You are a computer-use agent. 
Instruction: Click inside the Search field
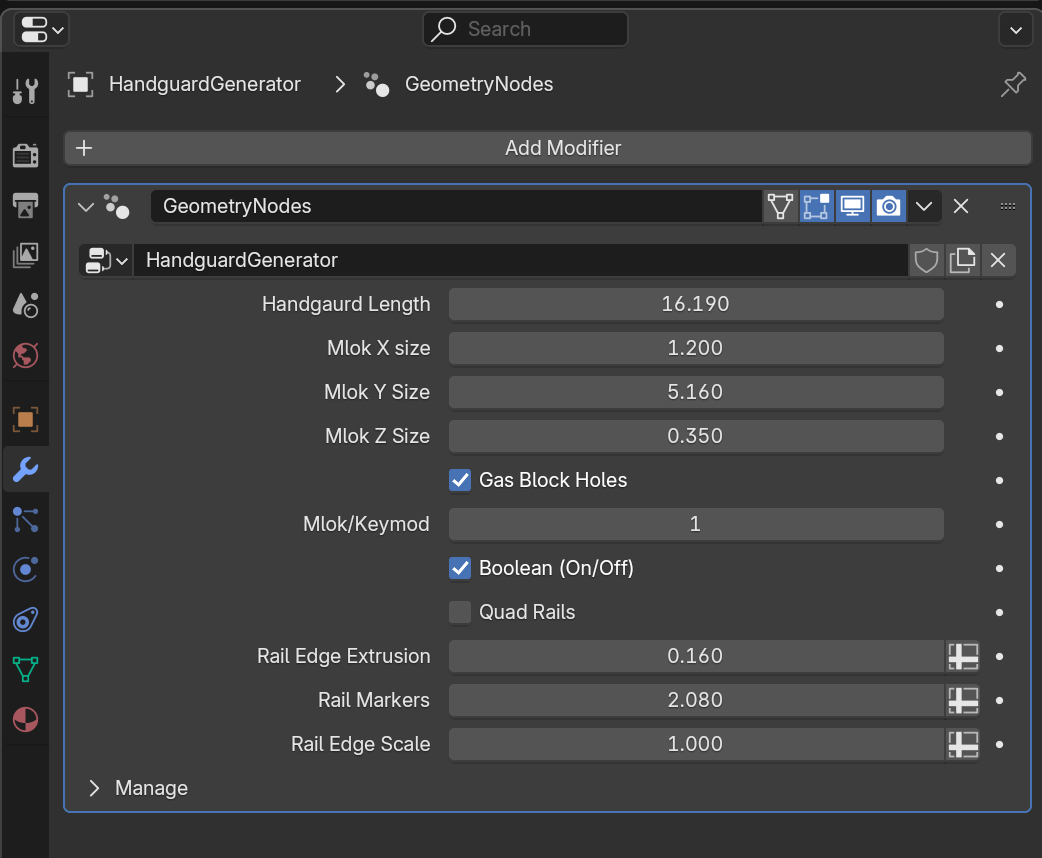click(525, 29)
